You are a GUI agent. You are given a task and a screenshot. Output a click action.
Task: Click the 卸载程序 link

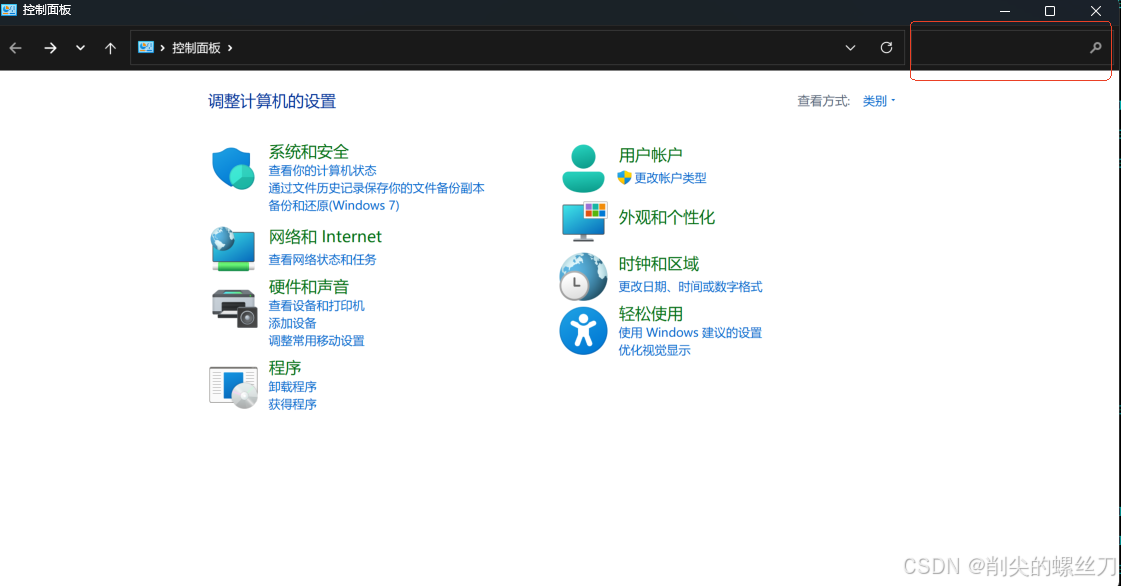[292, 387]
